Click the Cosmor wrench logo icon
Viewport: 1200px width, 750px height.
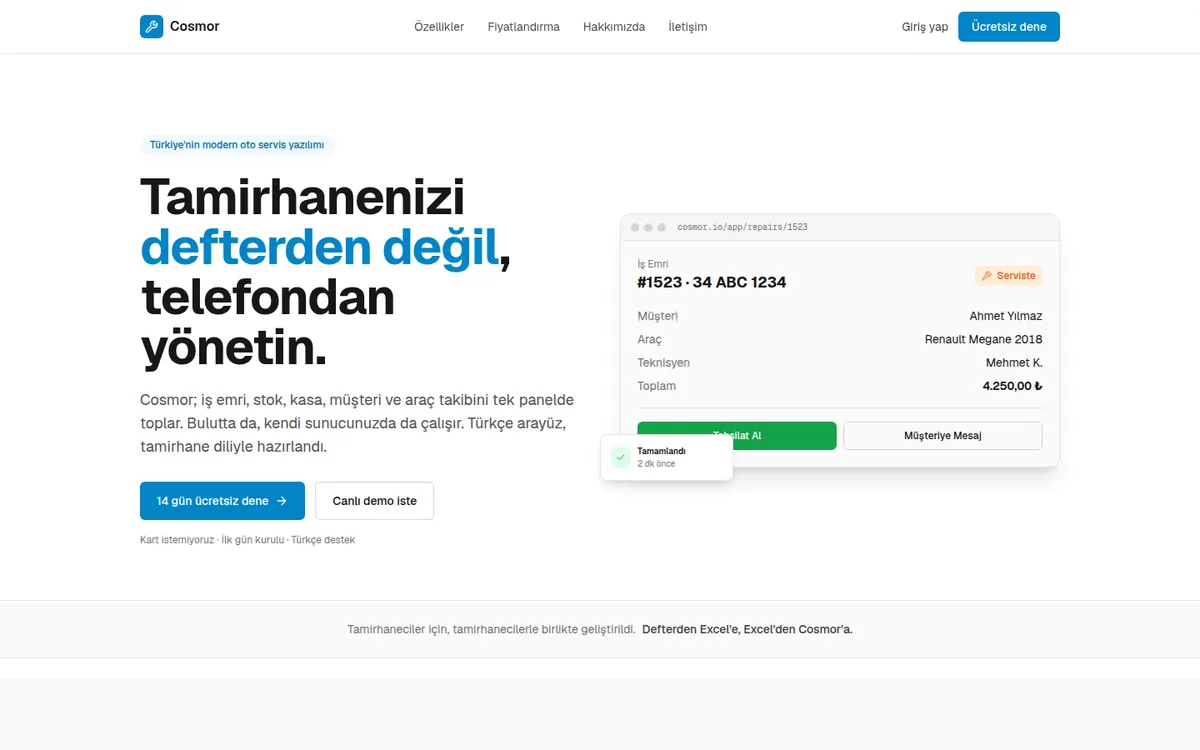(151, 27)
